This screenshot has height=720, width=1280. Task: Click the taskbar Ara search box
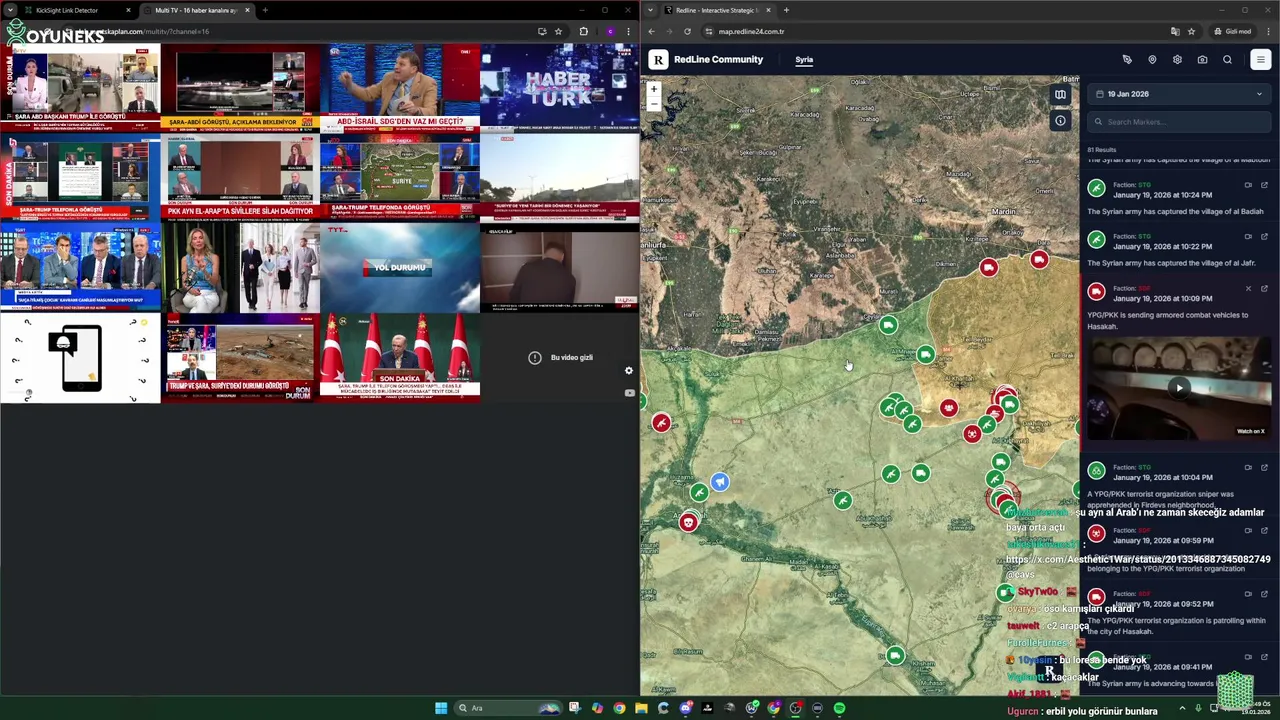click(507, 708)
